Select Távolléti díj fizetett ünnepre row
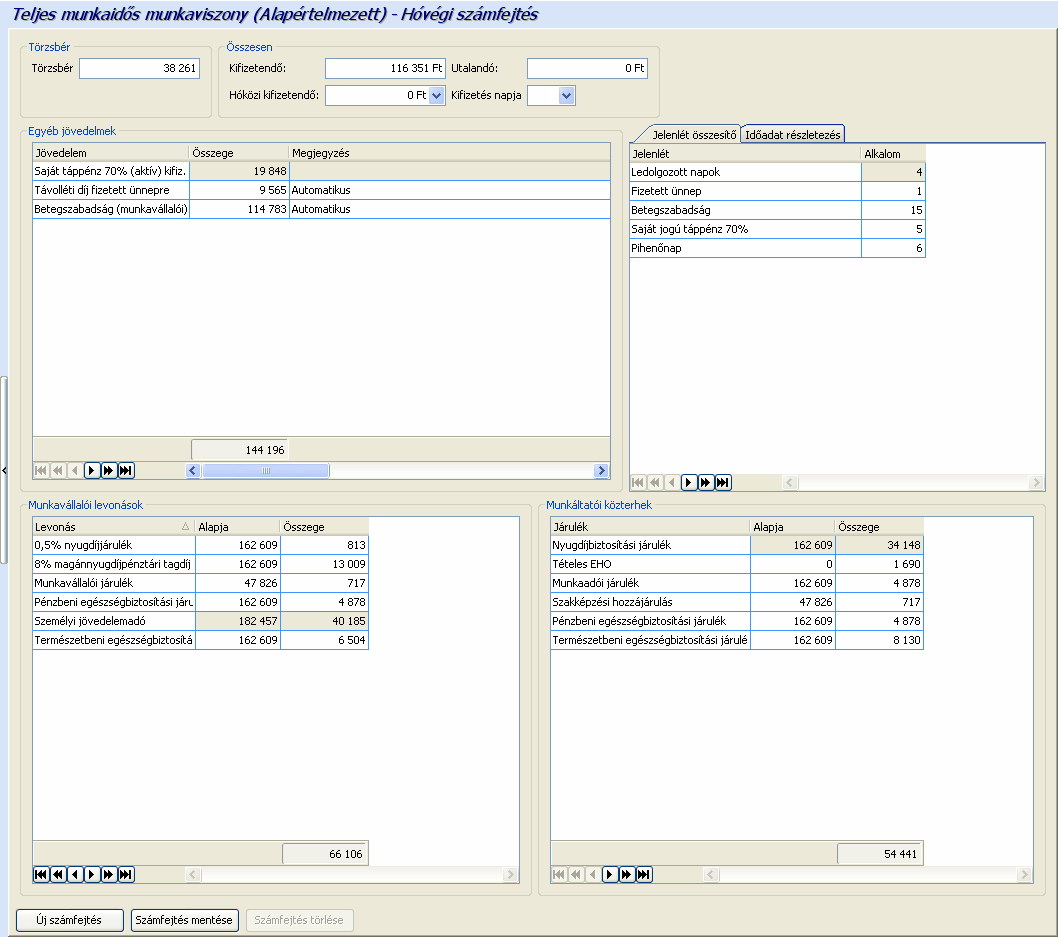Viewport: 1058px width, 937px height. [321, 190]
